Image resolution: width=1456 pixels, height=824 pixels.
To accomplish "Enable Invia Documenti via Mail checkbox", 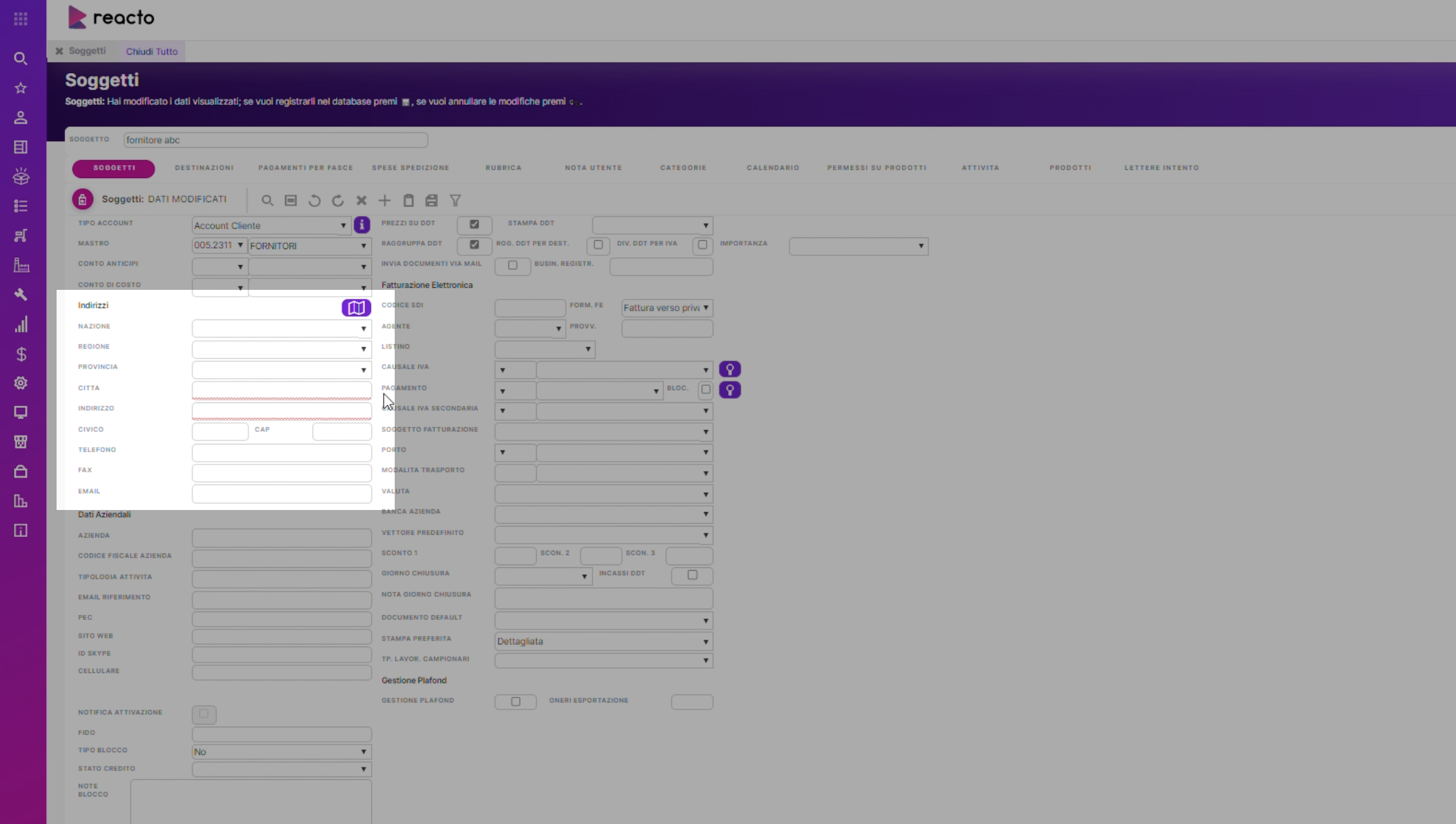I will [513, 265].
